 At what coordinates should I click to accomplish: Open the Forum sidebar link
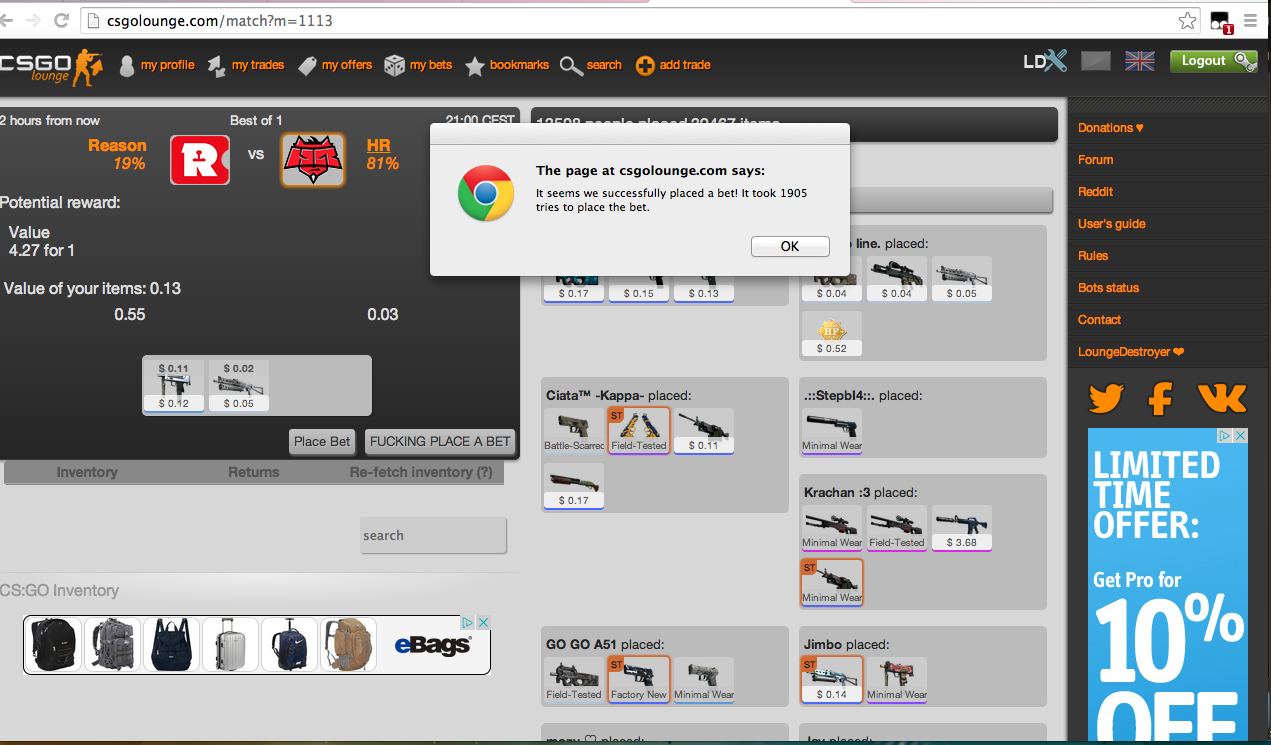(1095, 160)
